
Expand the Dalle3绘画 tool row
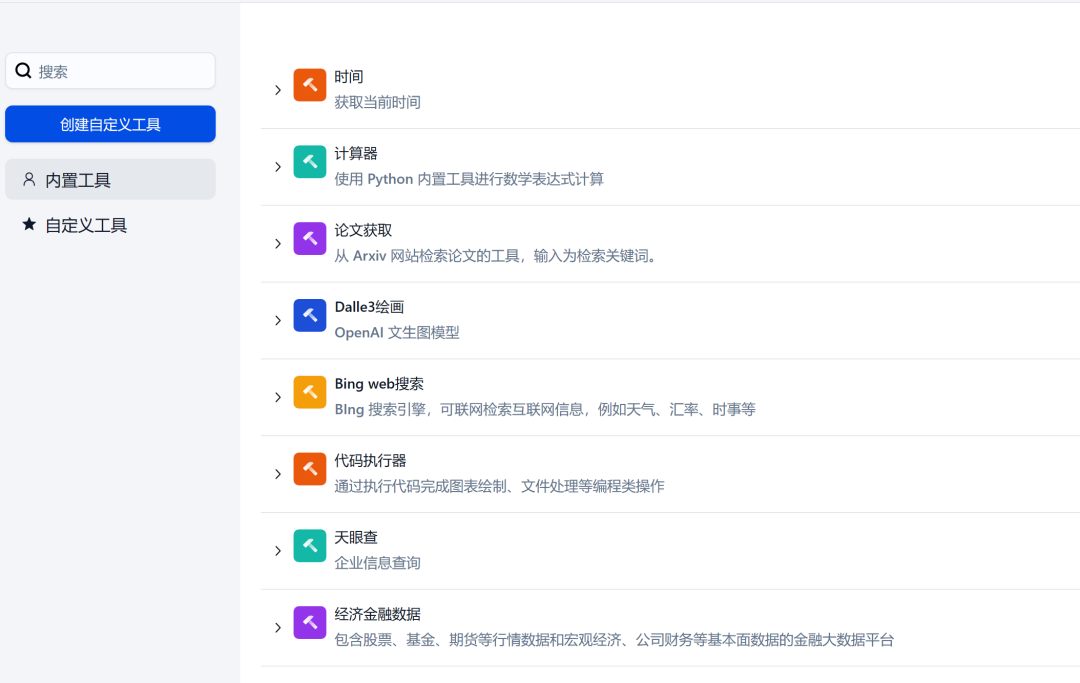pos(278,320)
